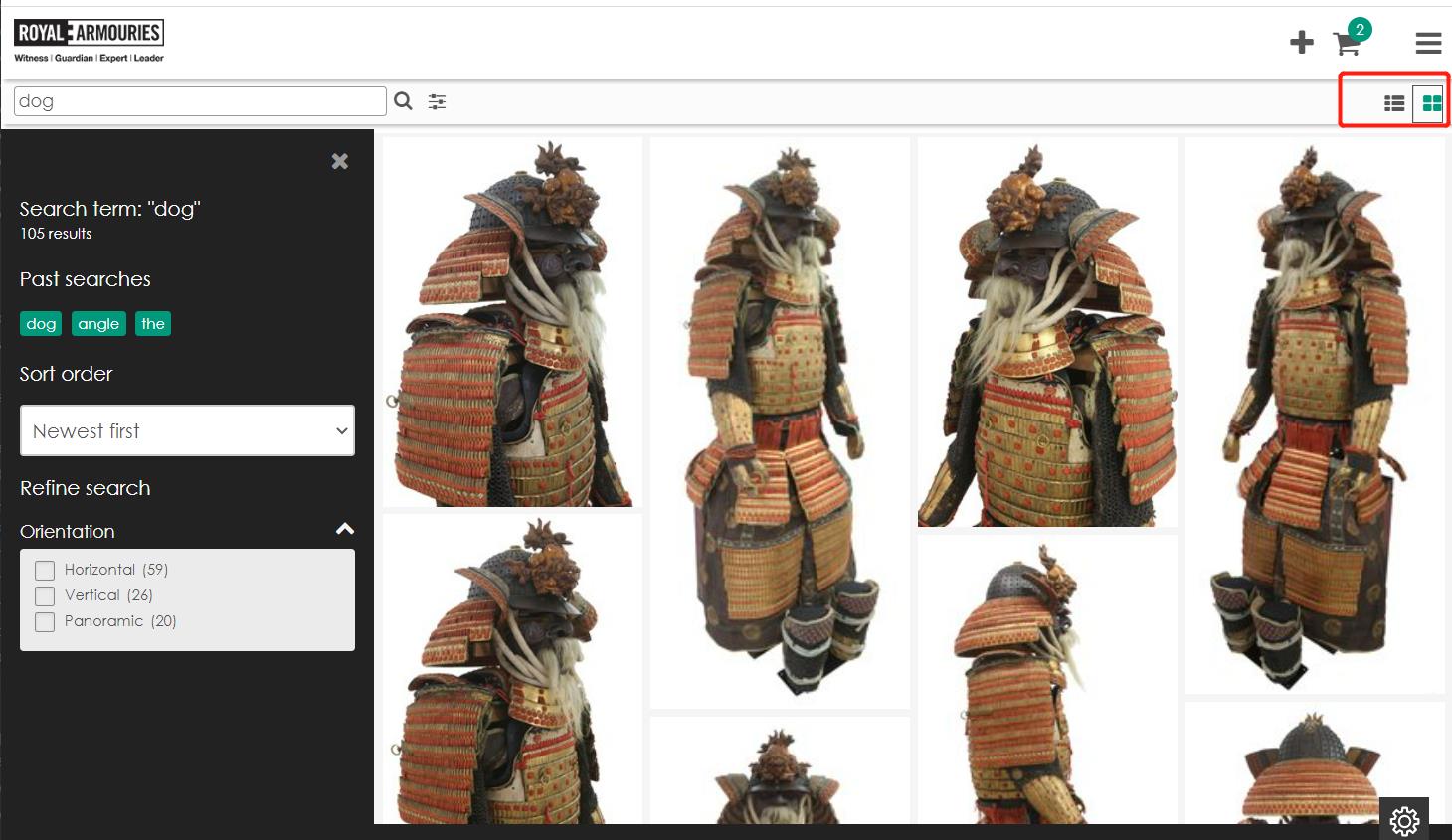1452x840 pixels.
Task: Click the magnifying glass search icon
Action: point(403,101)
